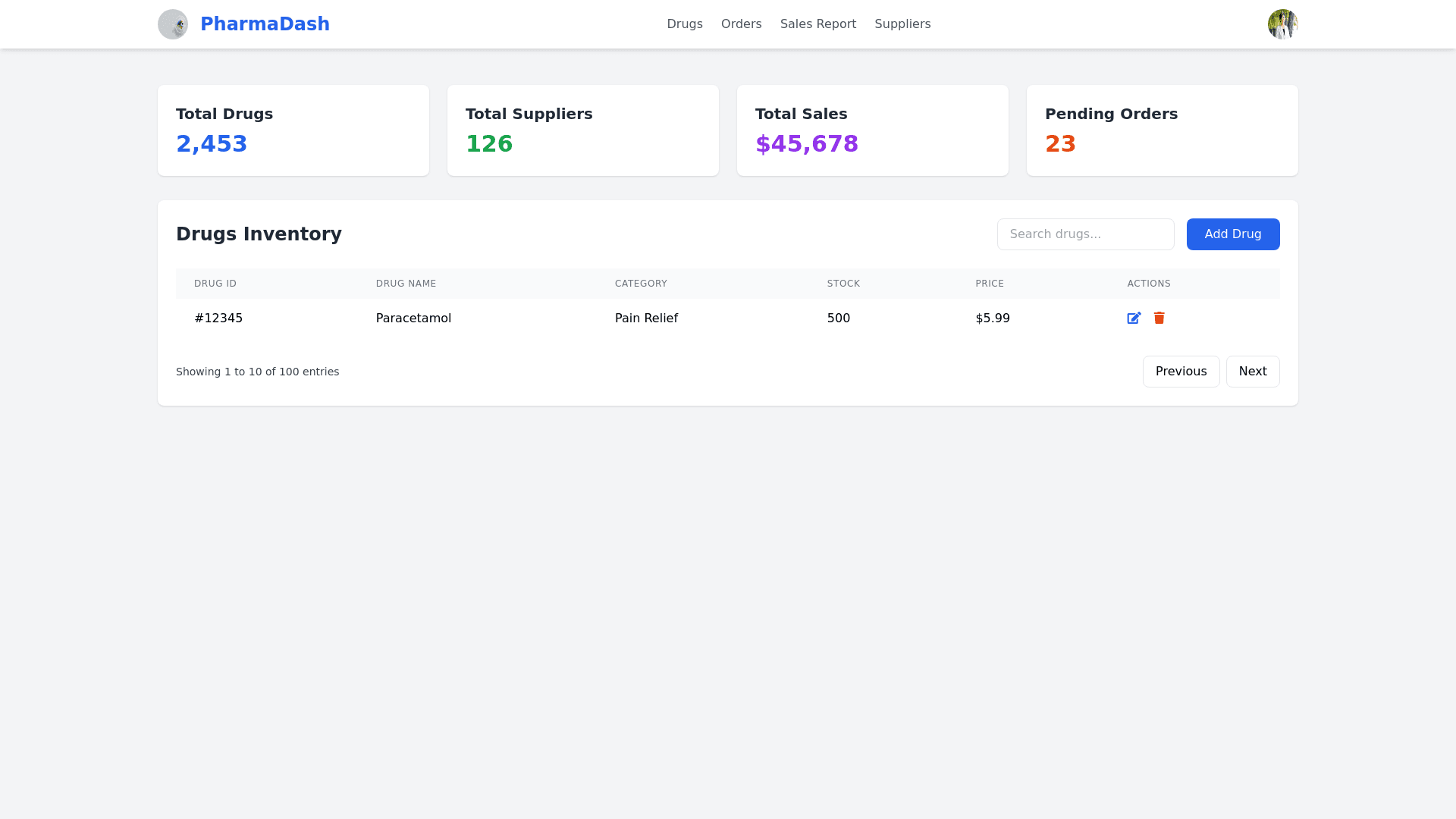Navigate to Suppliers
Viewport: 1456px width, 819px height.
pos(902,24)
